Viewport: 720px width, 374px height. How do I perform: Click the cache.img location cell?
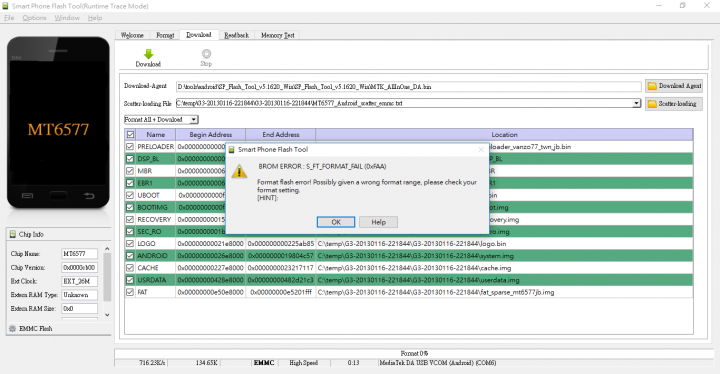click(504, 268)
